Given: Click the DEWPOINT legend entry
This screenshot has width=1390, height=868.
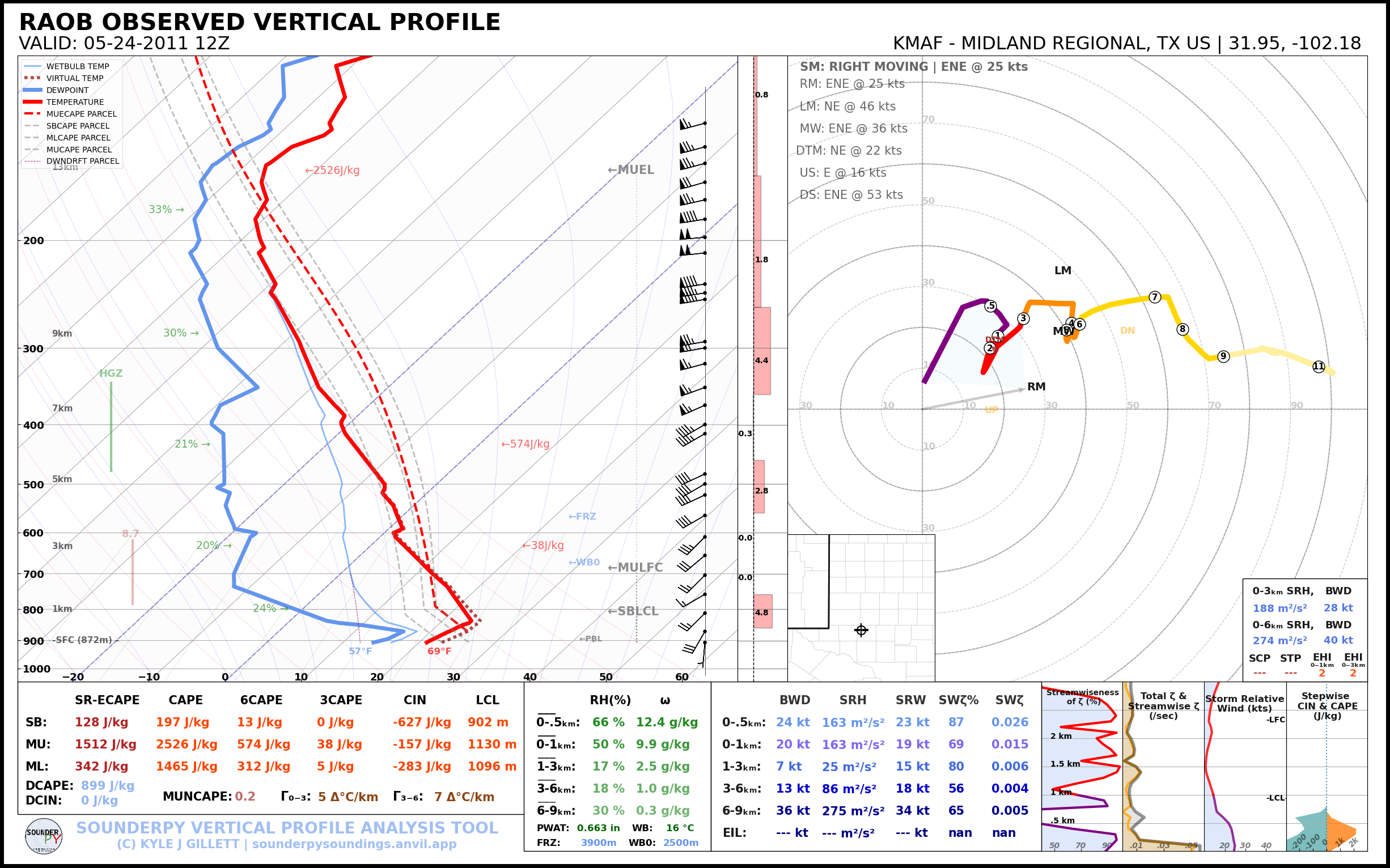Looking at the screenshot, I should point(67,90).
